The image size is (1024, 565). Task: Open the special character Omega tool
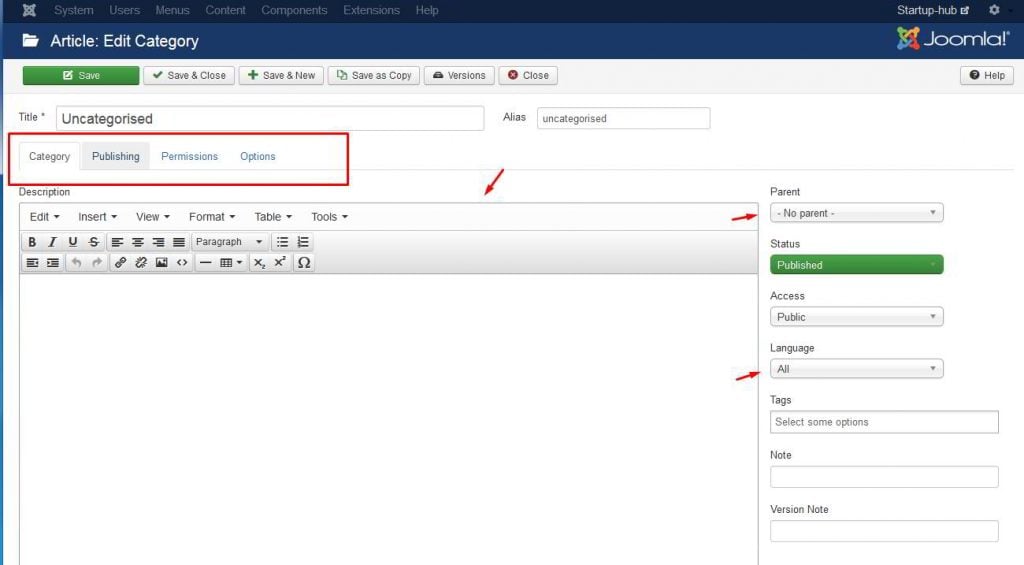coord(304,263)
